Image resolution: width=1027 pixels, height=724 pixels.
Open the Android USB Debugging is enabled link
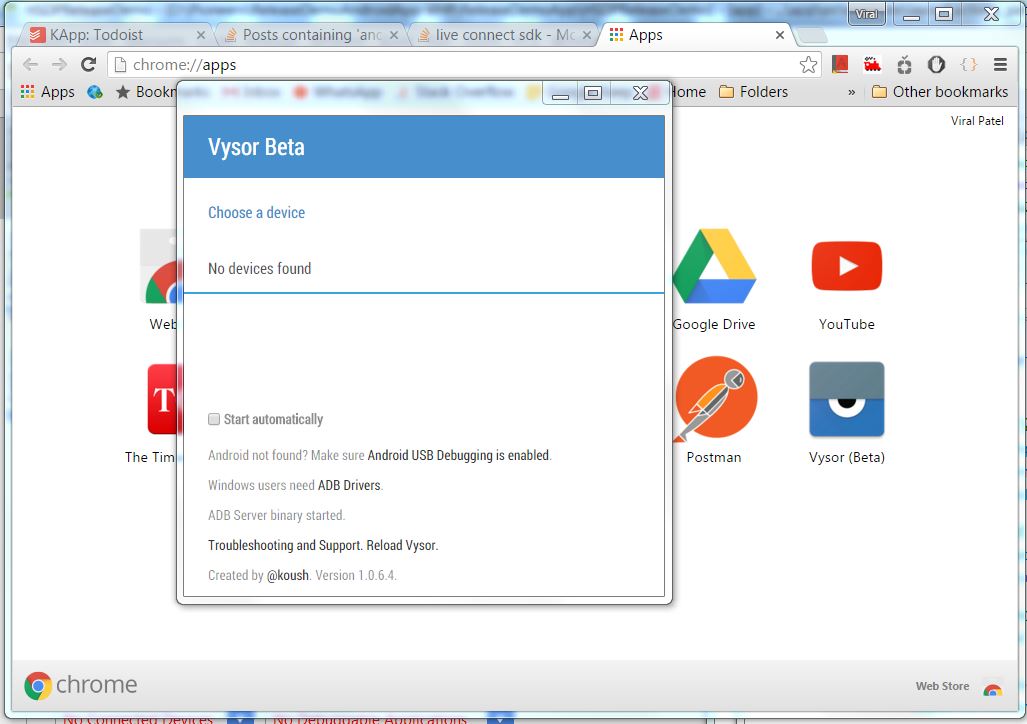459,455
